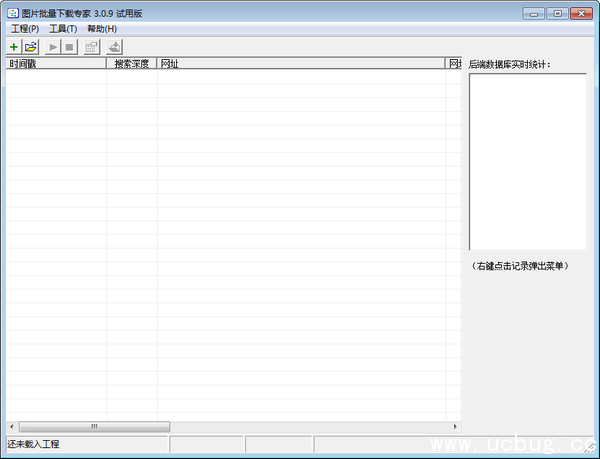Click the scrollbar left arrow
This screenshot has height=459, width=600.
pyautogui.click(x=12, y=426)
